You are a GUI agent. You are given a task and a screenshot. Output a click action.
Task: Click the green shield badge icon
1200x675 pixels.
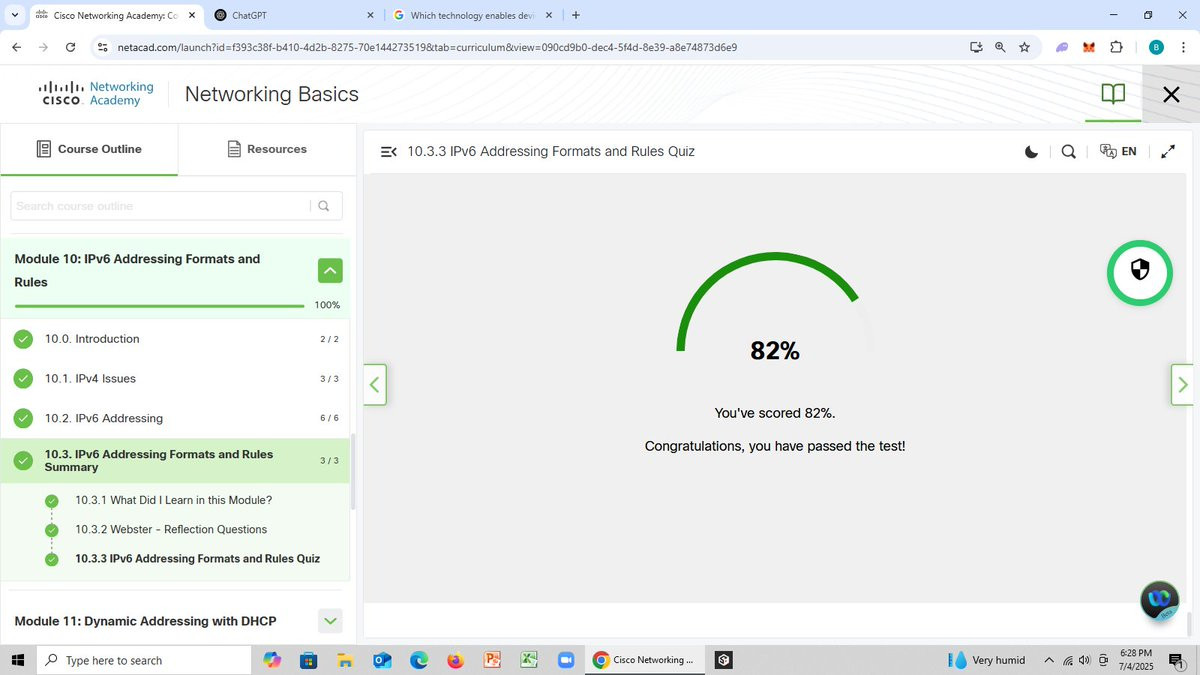[1139, 272]
